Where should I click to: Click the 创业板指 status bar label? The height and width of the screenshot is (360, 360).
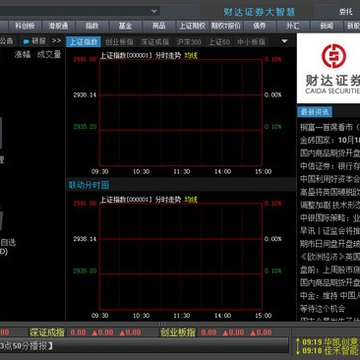coord(178,332)
